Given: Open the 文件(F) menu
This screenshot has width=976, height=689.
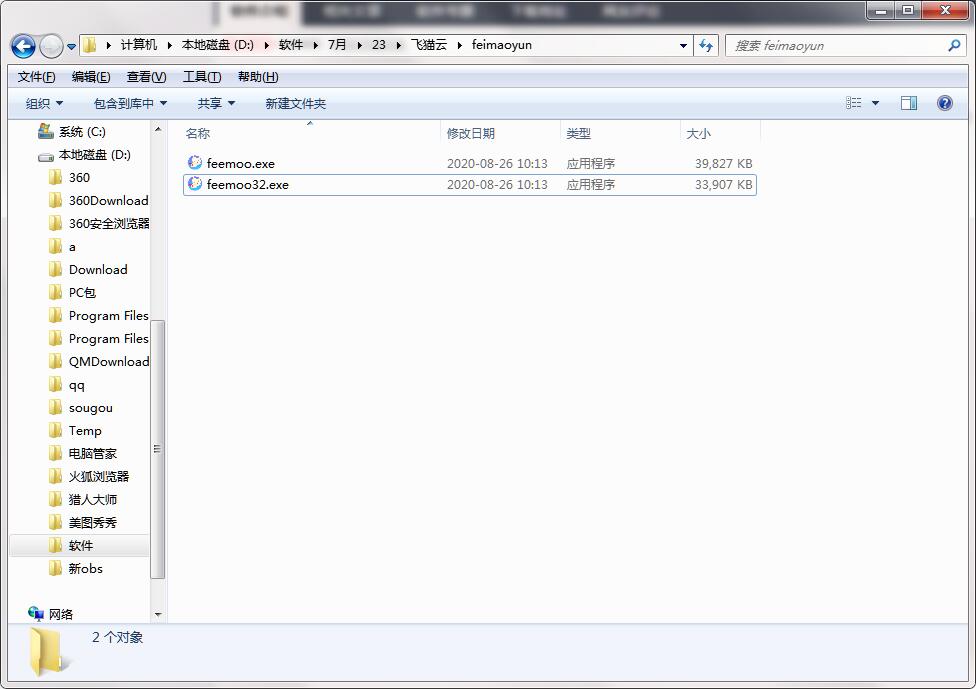Looking at the screenshot, I should 36,77.
